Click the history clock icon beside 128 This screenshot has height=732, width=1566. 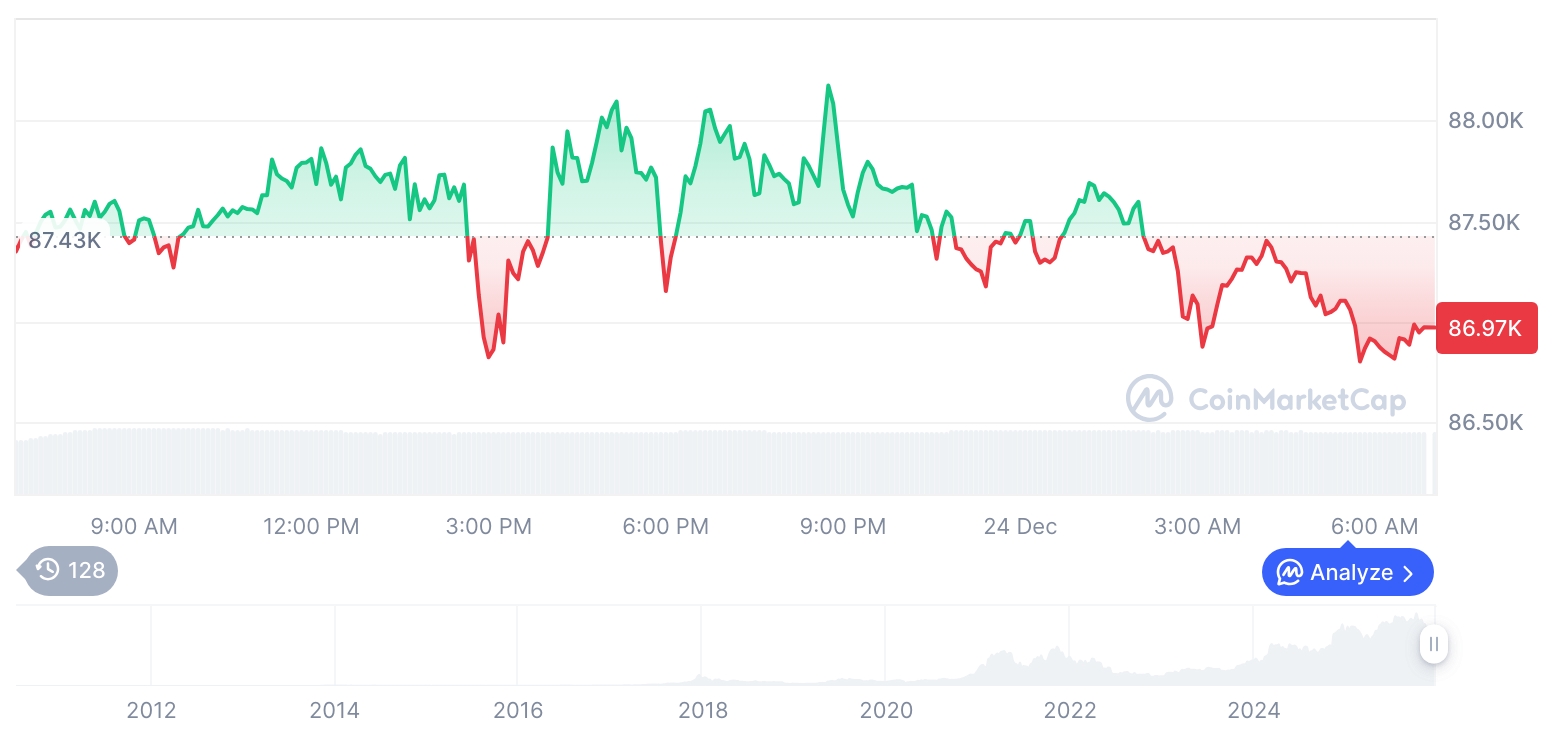[x=47, y=570]
